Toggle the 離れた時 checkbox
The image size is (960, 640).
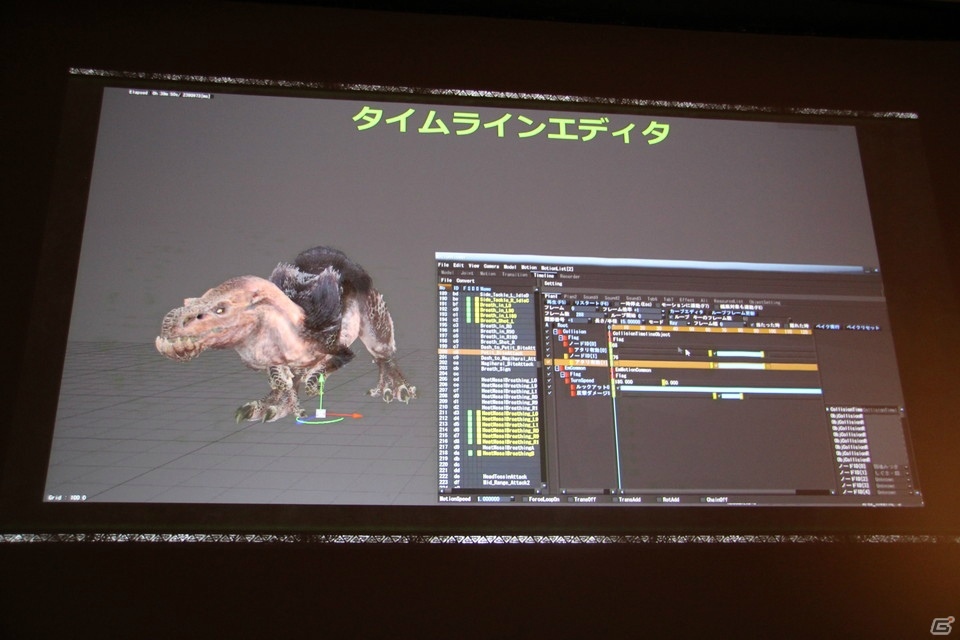[787, 326]
